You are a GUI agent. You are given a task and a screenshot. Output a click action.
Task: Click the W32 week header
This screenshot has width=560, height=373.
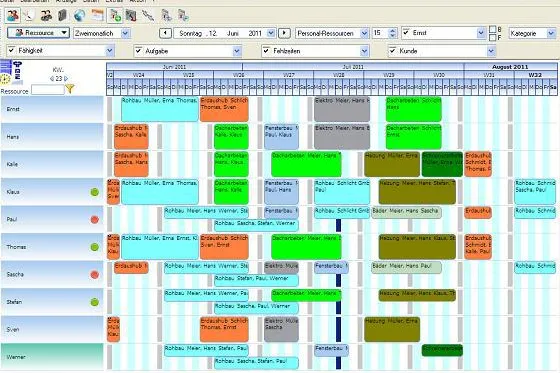tap(535, 75)
